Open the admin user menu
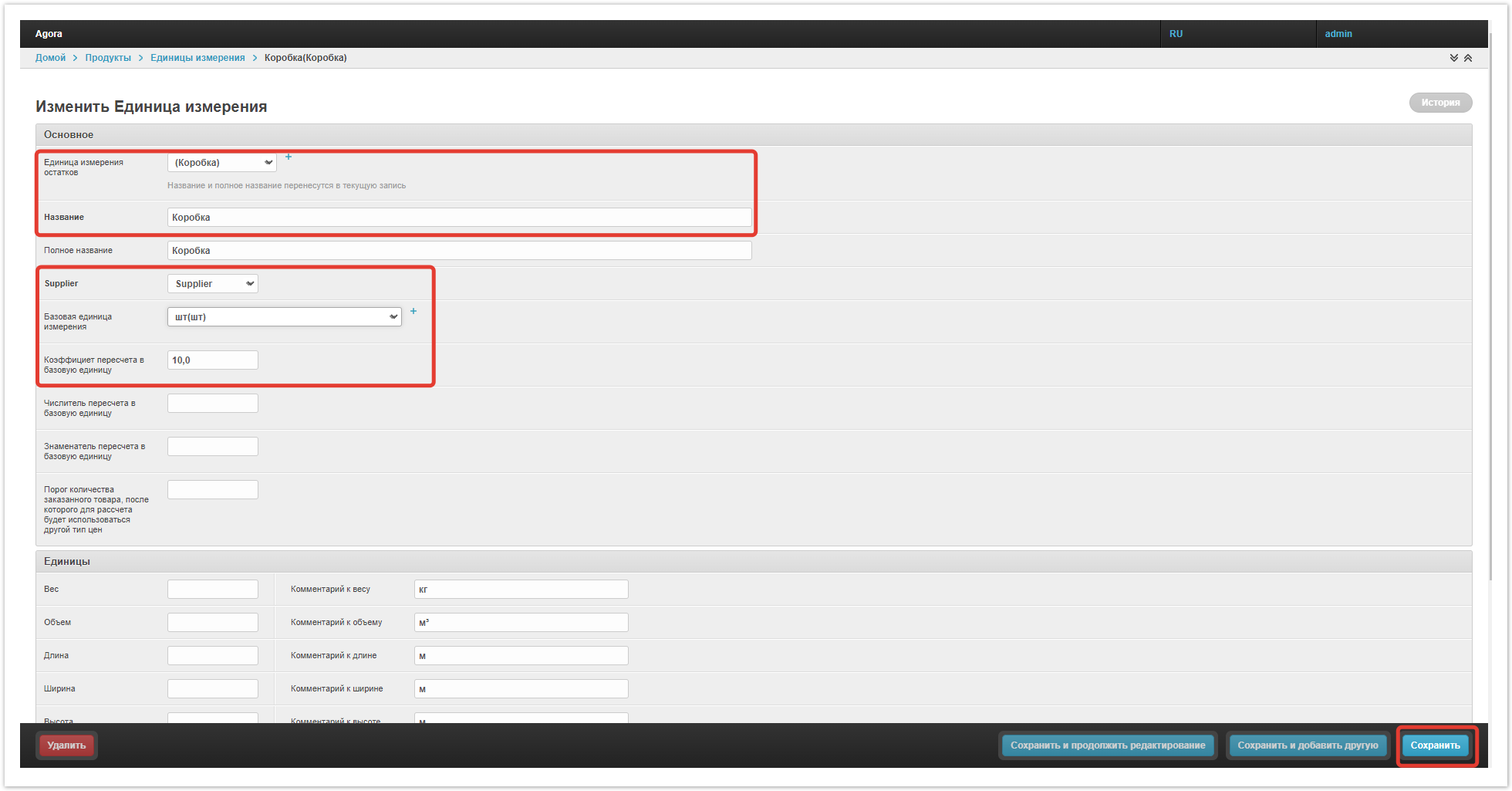Viewport: 1512px width, 791px height. pos(1338,34)
